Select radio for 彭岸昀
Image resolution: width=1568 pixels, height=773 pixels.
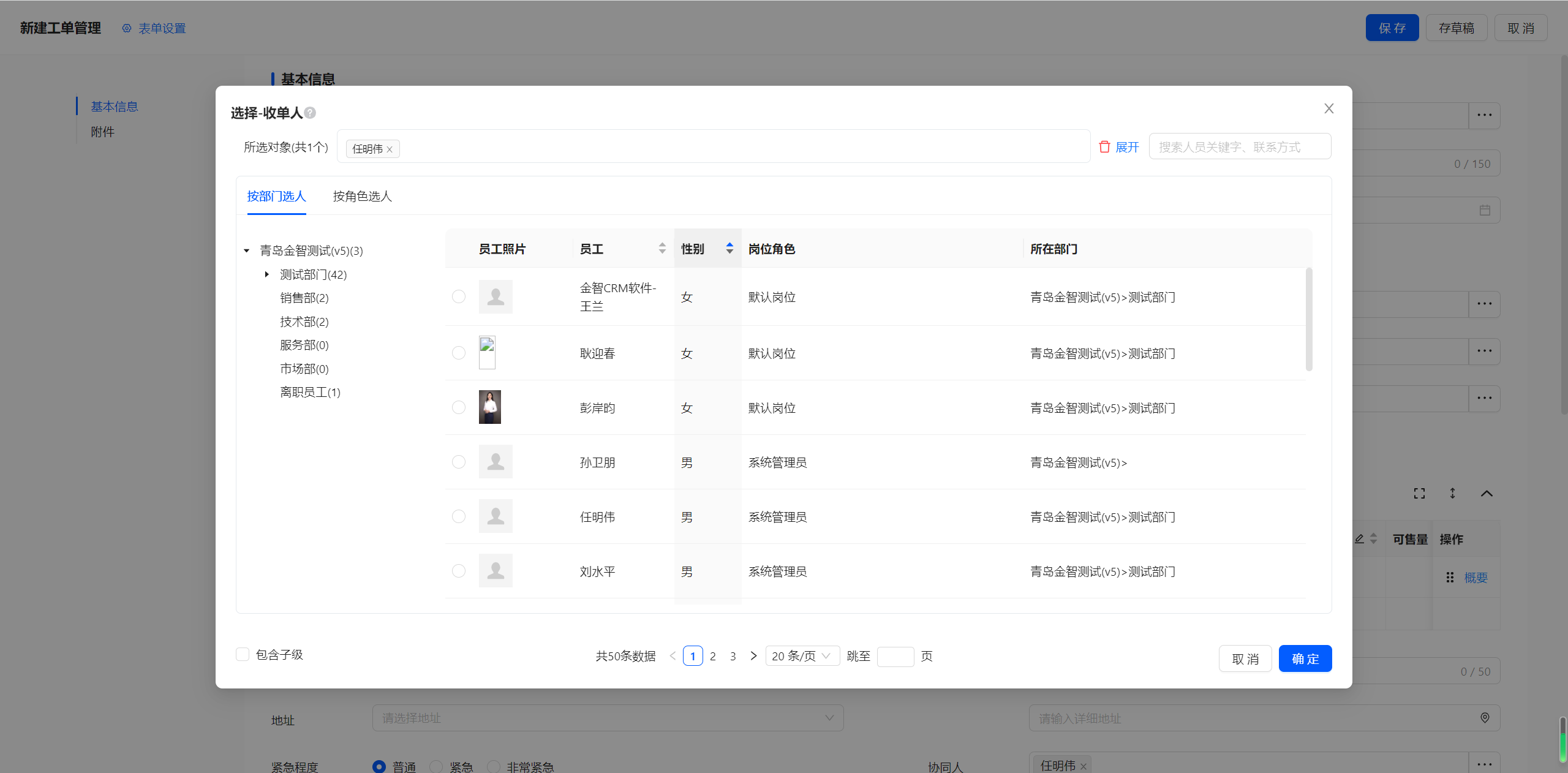point(459,407)
